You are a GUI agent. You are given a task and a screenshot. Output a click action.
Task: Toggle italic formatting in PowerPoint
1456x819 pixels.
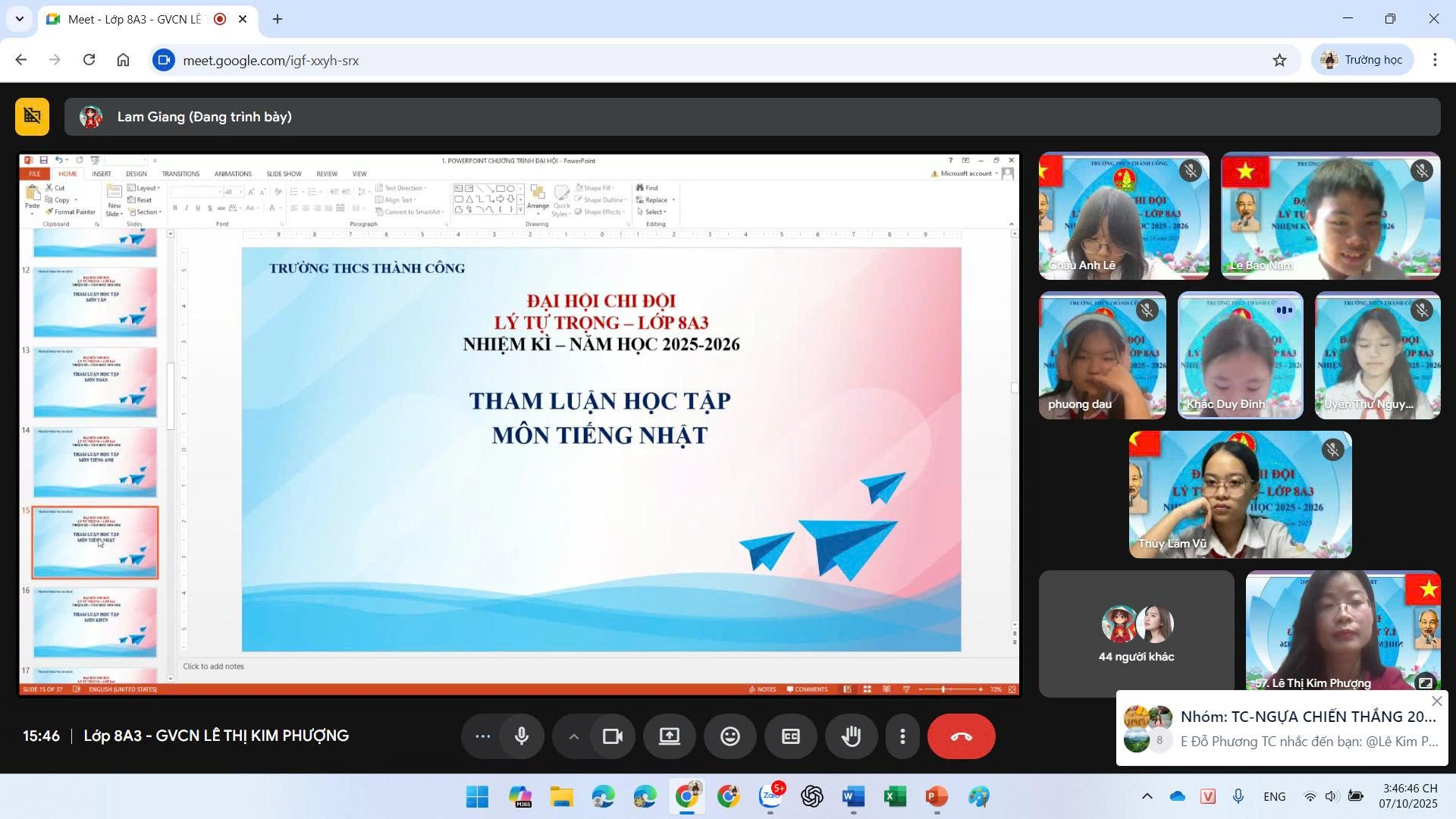pos(185,206)
